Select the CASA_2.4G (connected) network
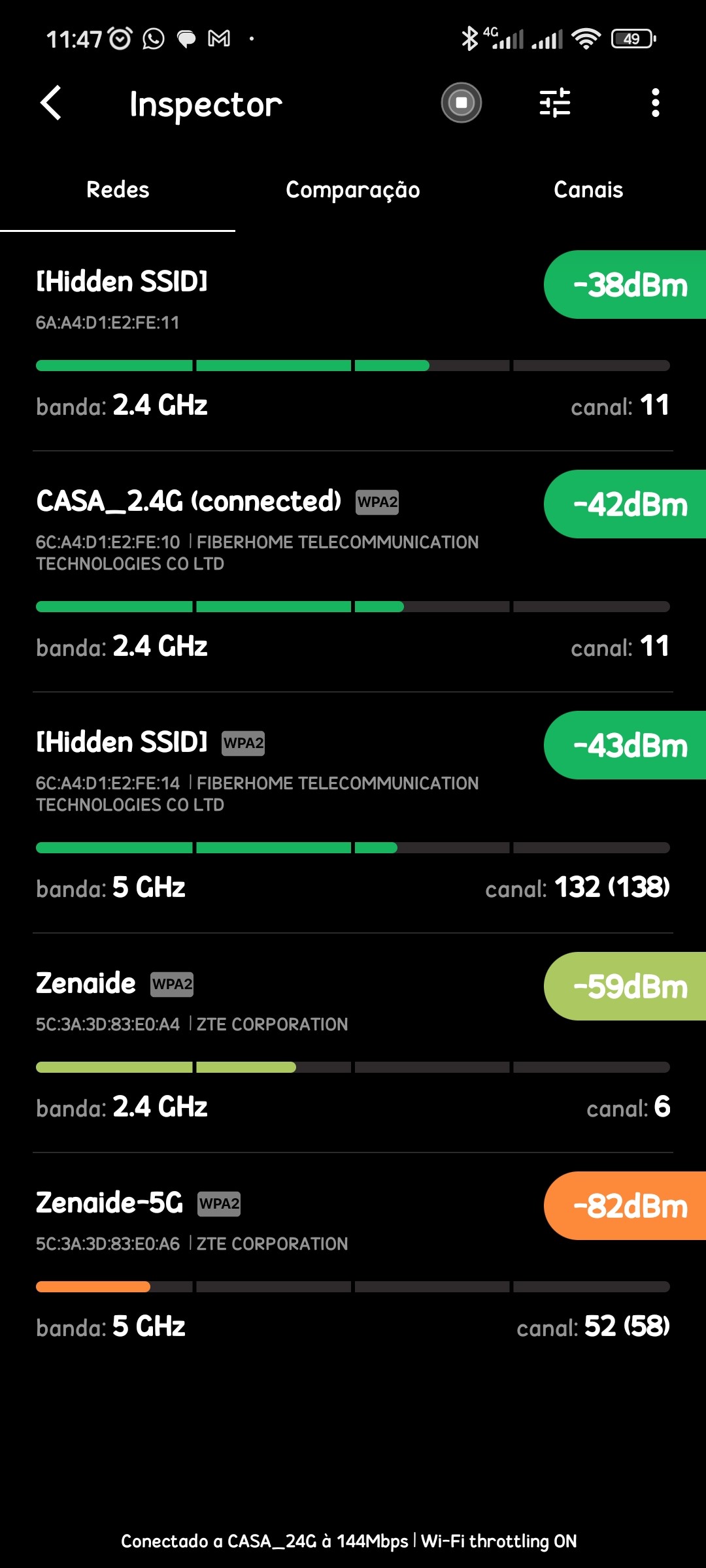Viewport: 706px width, 1568px height. [188, 501]
